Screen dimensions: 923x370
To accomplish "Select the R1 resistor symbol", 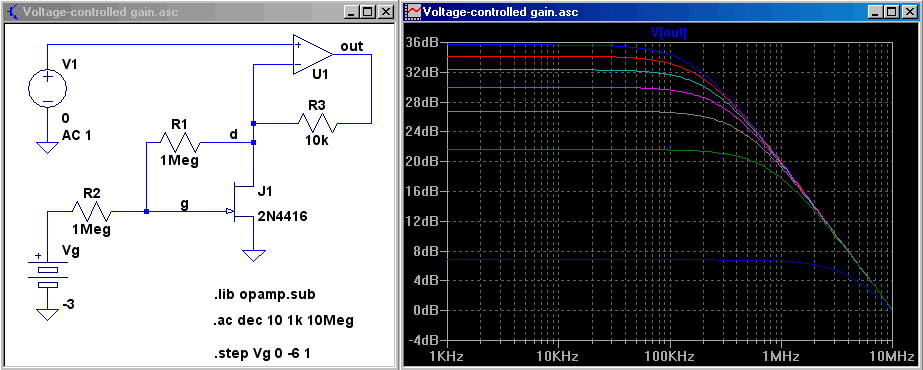I will tap(179, 142).
